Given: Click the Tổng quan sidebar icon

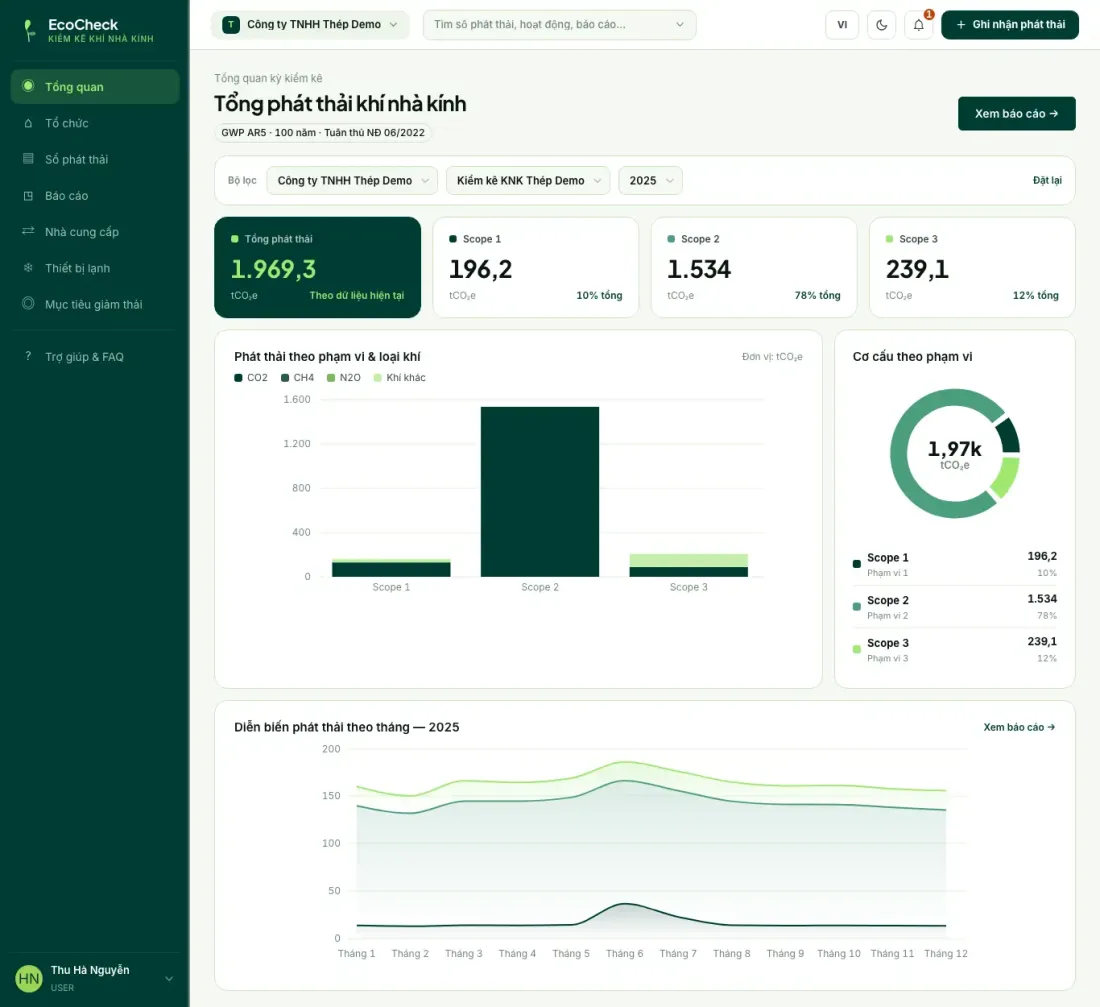Looking at the screenshot, I should click(x=28, y=86).
